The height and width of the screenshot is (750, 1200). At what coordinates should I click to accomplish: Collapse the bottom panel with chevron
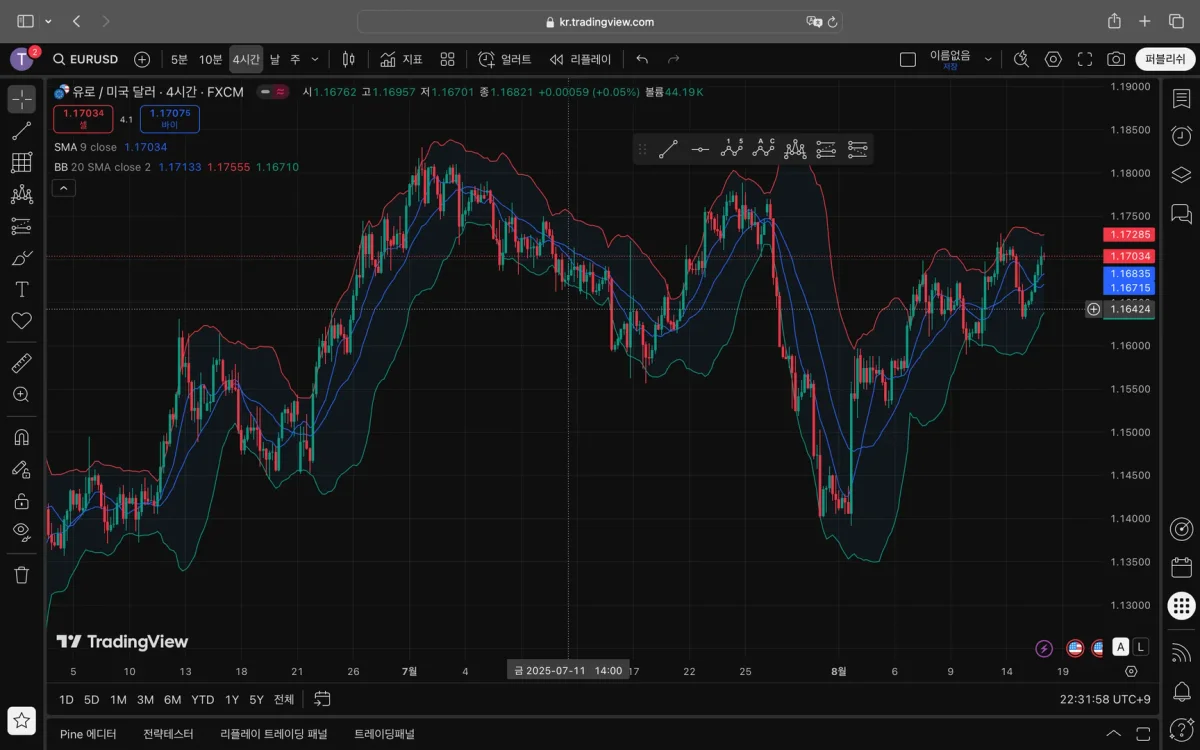tap(1115, 734)
